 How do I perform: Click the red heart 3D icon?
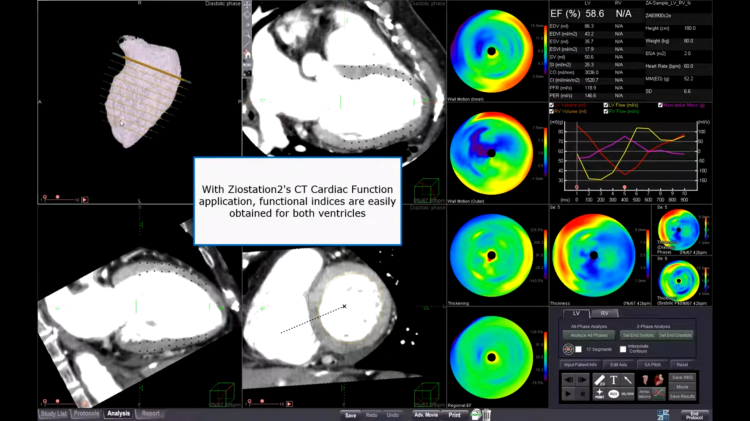pos(659,380)
